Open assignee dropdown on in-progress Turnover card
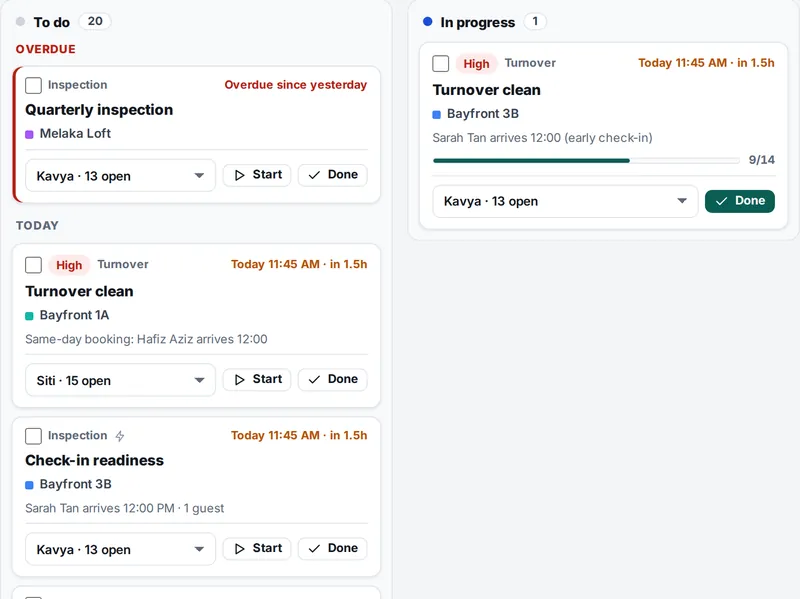This screenshot has height=599, width=800. click(565, 201)
